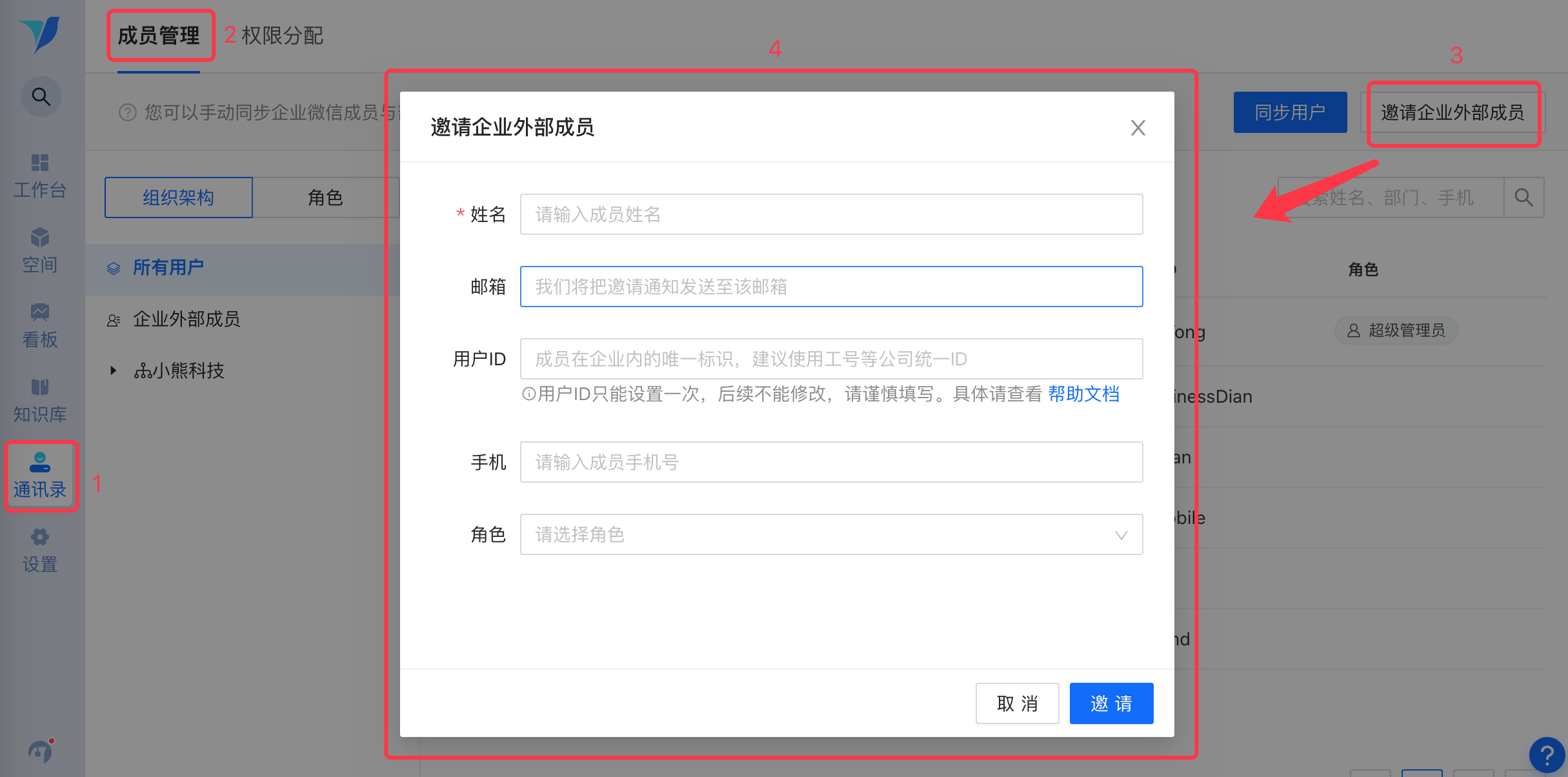
Task: Click the blue help question mark bubble
Action: pos(1546,754)
